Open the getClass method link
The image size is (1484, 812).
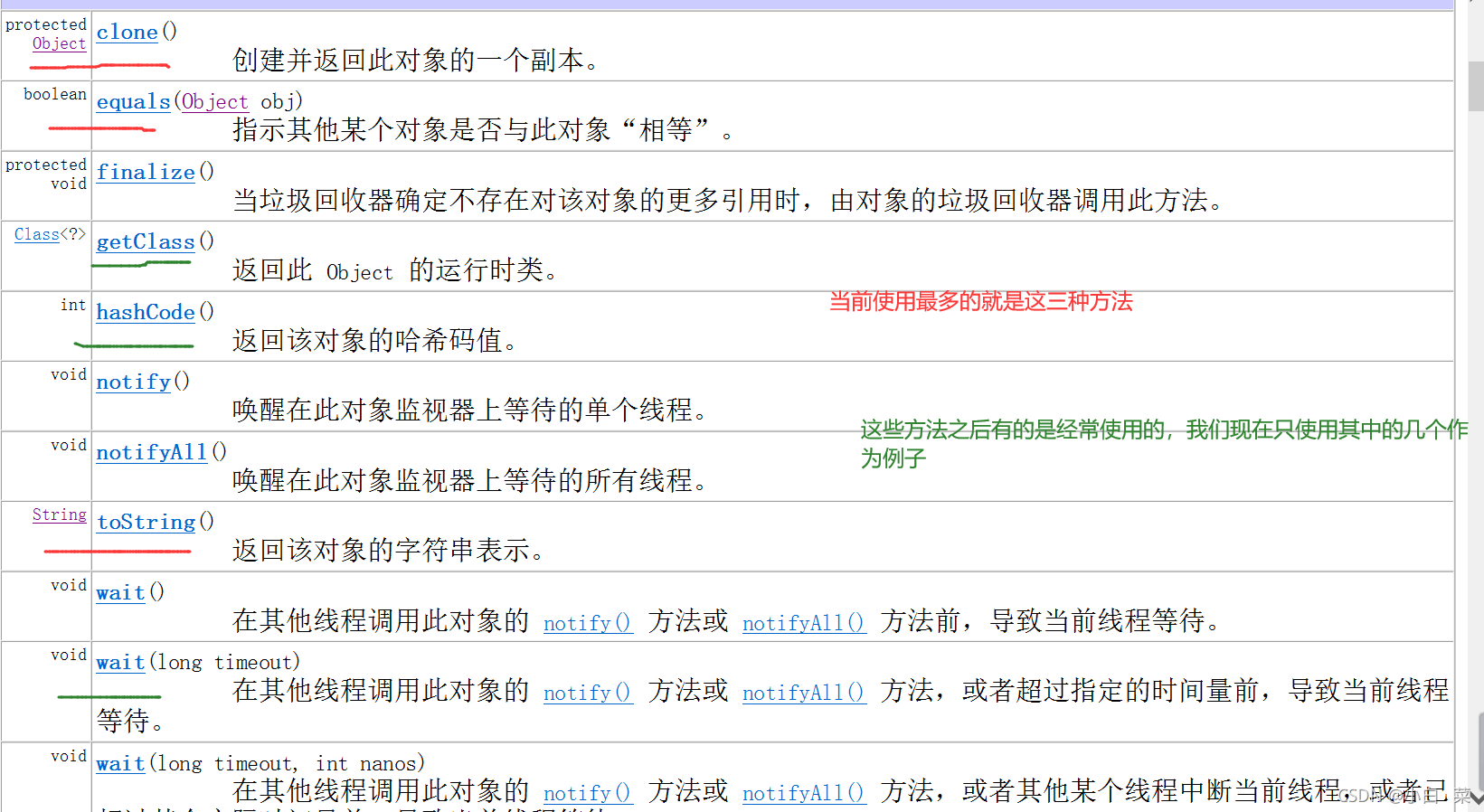click(x=146, y=241)
